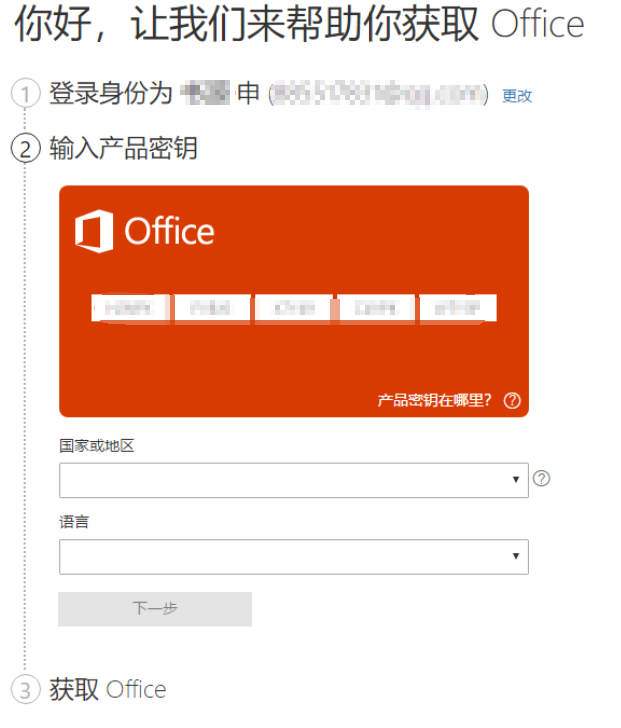Click the Office wordmark on the orange card
The width and height of the screenshot is (621, 728).
(x=169, y=232)
